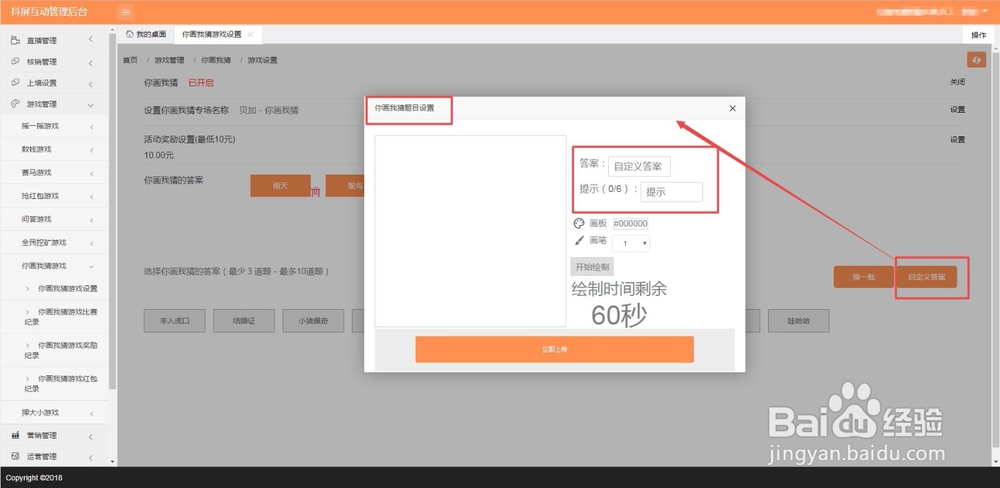Expand 核销管理 menu
This screenshot has height=488, width=1000.
91,63
